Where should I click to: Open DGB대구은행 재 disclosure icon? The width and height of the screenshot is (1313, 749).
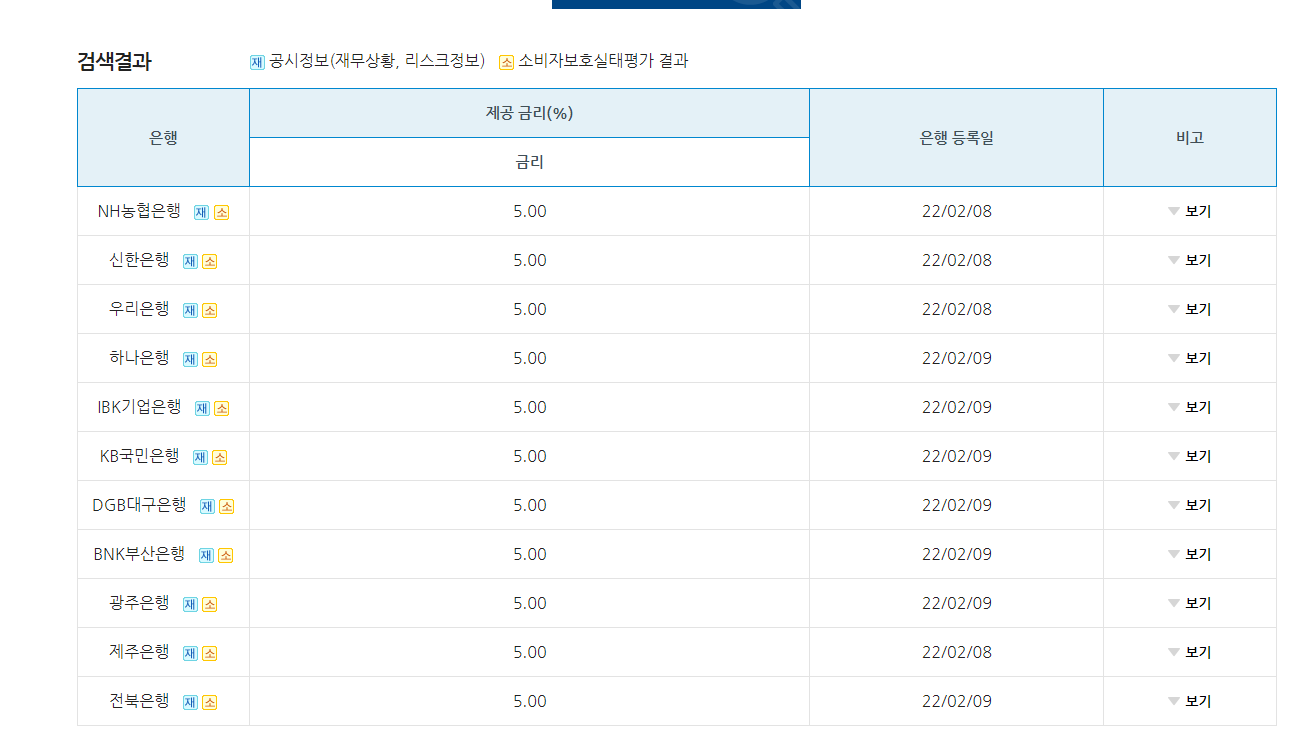pos(207,506)
